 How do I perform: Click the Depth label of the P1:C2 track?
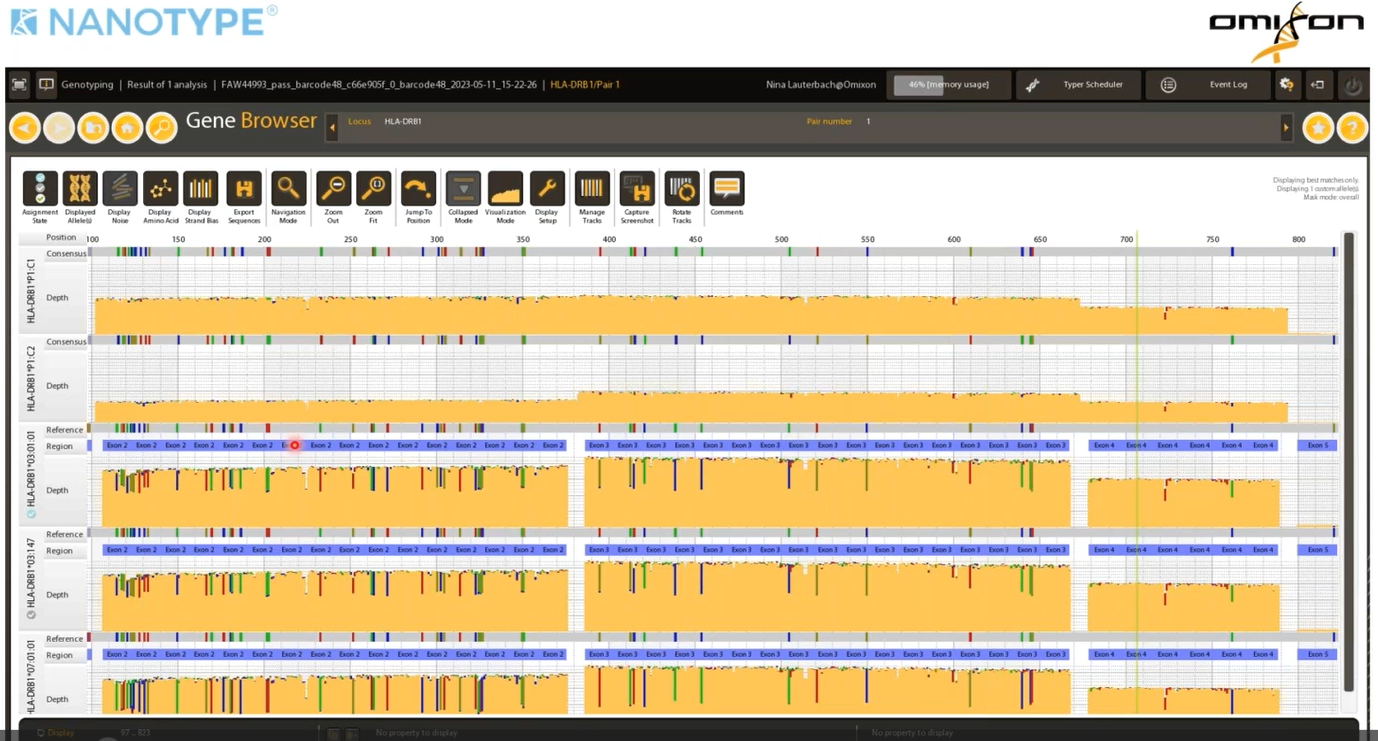coord(57,386)
